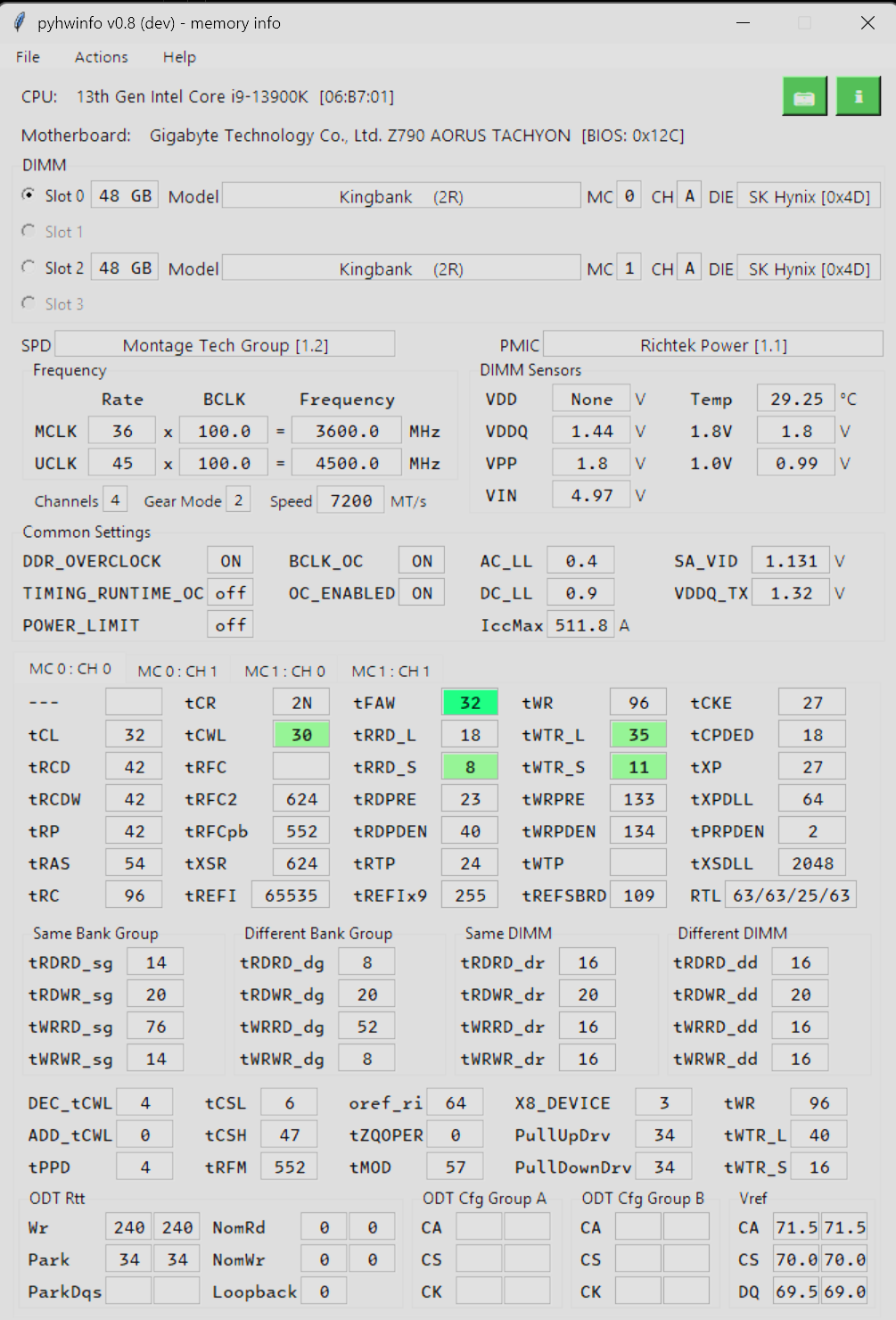
Task: Click the green tWTR_L value 35
Action: [638, 735]
